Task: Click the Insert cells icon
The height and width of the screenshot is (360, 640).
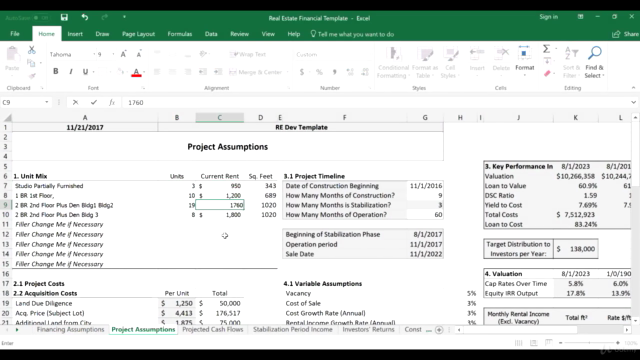Action: [x=477, y=58]
